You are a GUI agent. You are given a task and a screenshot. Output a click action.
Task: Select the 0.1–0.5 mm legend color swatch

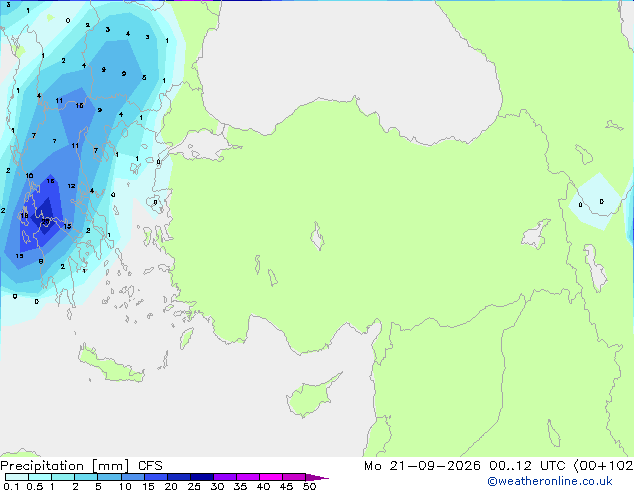click(x=17, y=477)
